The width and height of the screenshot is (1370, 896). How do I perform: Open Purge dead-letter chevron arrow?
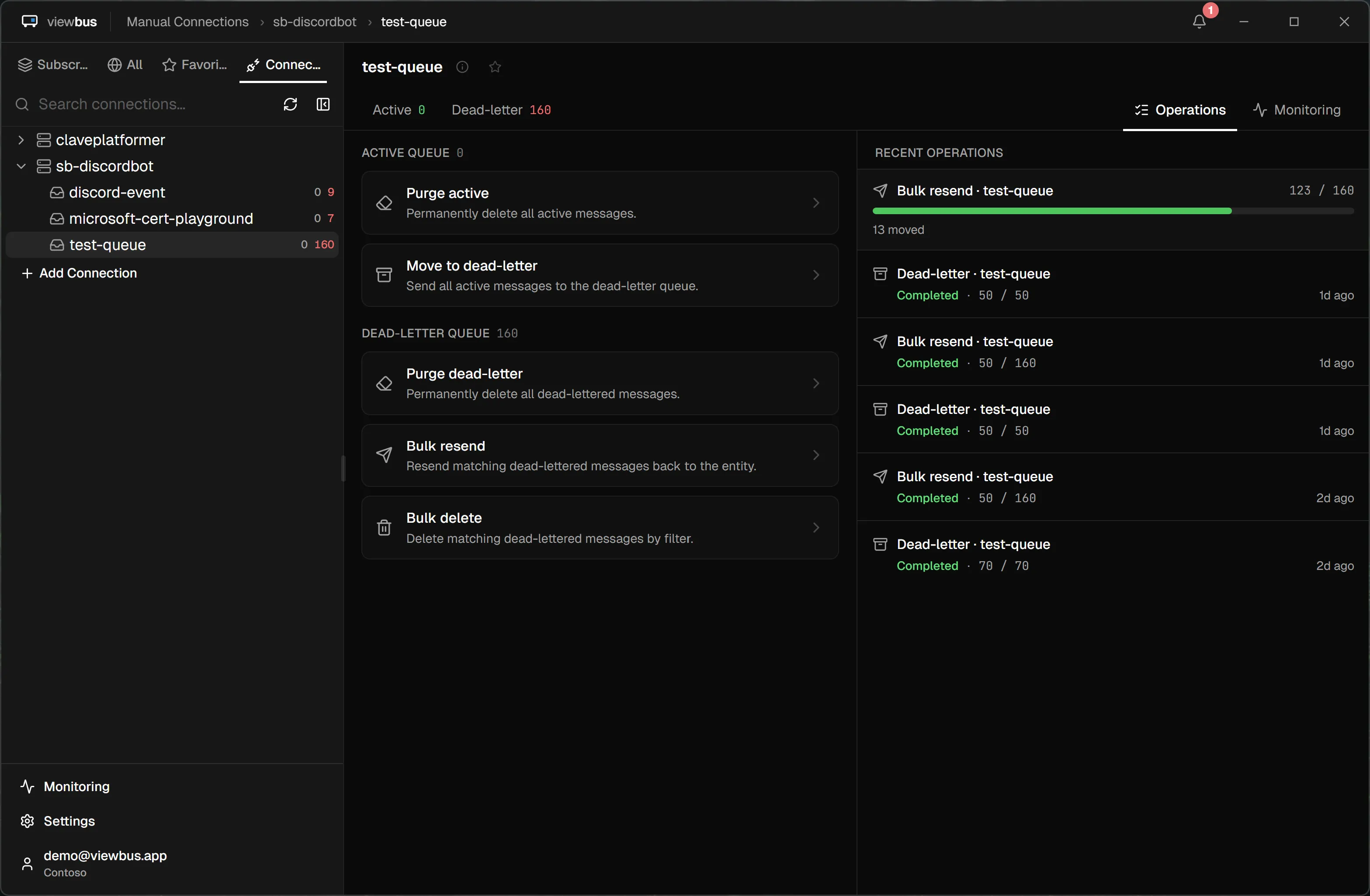point(816,383)
